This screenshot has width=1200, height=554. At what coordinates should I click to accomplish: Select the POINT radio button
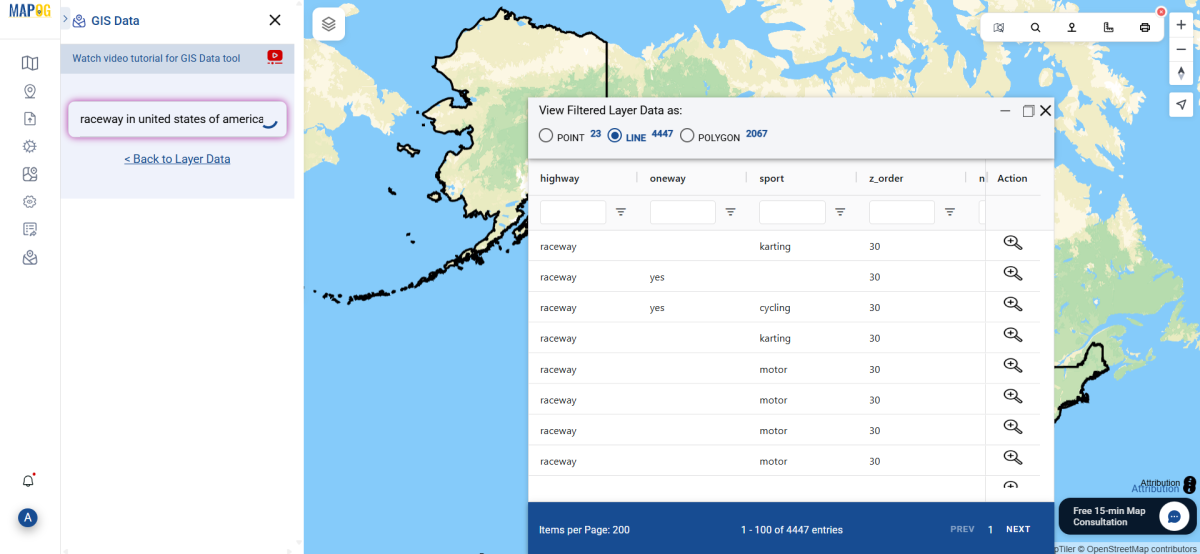point(545,136)
